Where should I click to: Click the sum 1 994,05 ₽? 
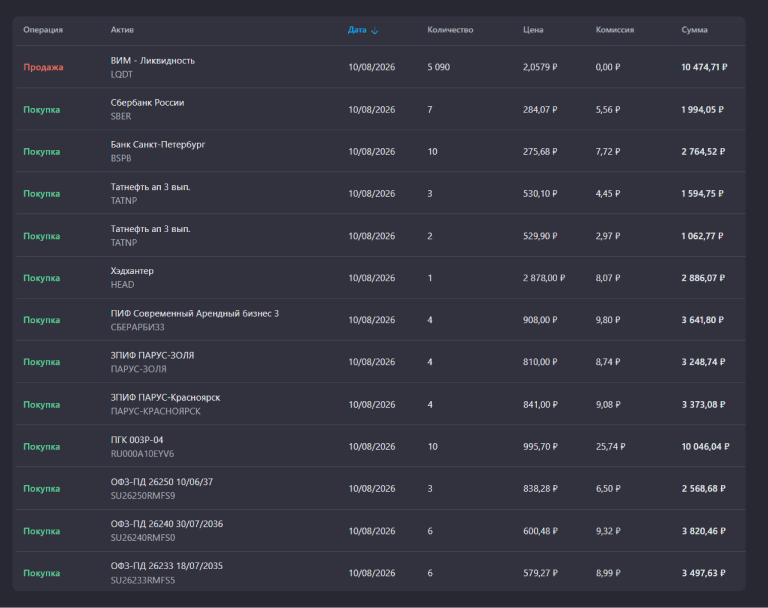tap(702, 110)
